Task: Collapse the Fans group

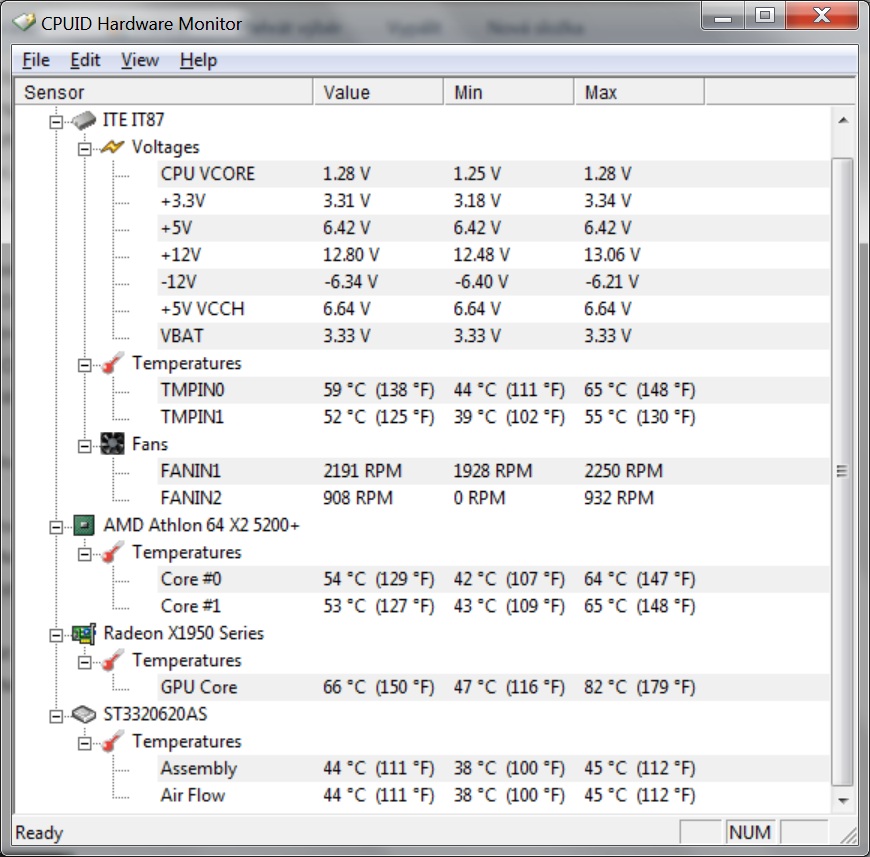Action: coord(84,446)
